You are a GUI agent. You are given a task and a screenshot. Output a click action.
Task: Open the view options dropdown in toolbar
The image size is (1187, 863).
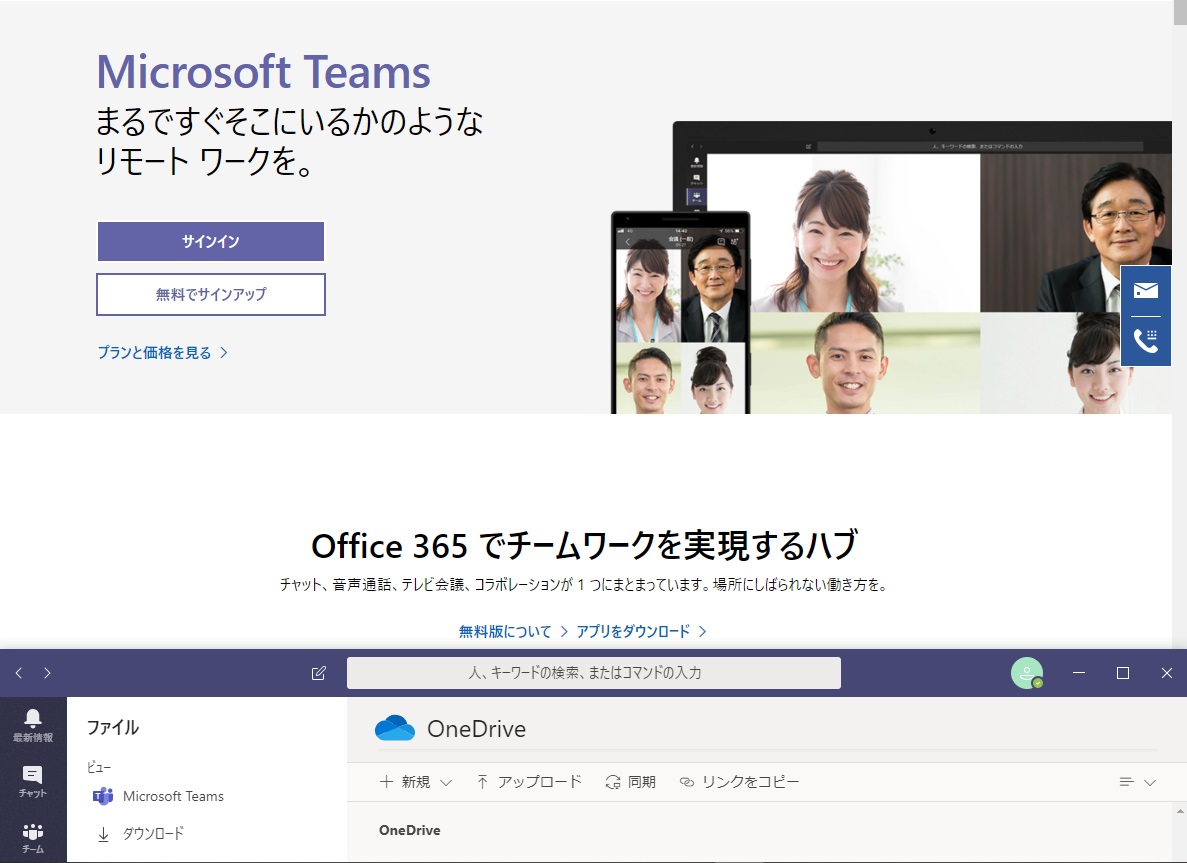(x=1137, y=782)
